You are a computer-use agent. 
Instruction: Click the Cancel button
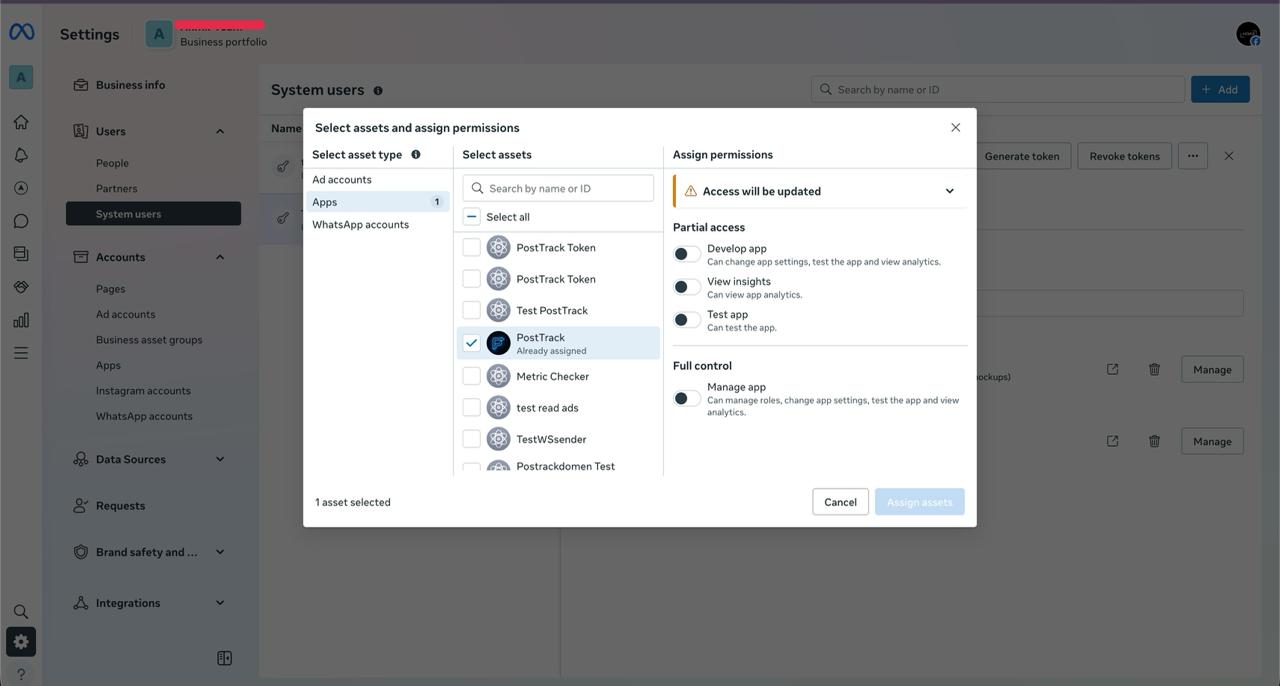[840, 502]
